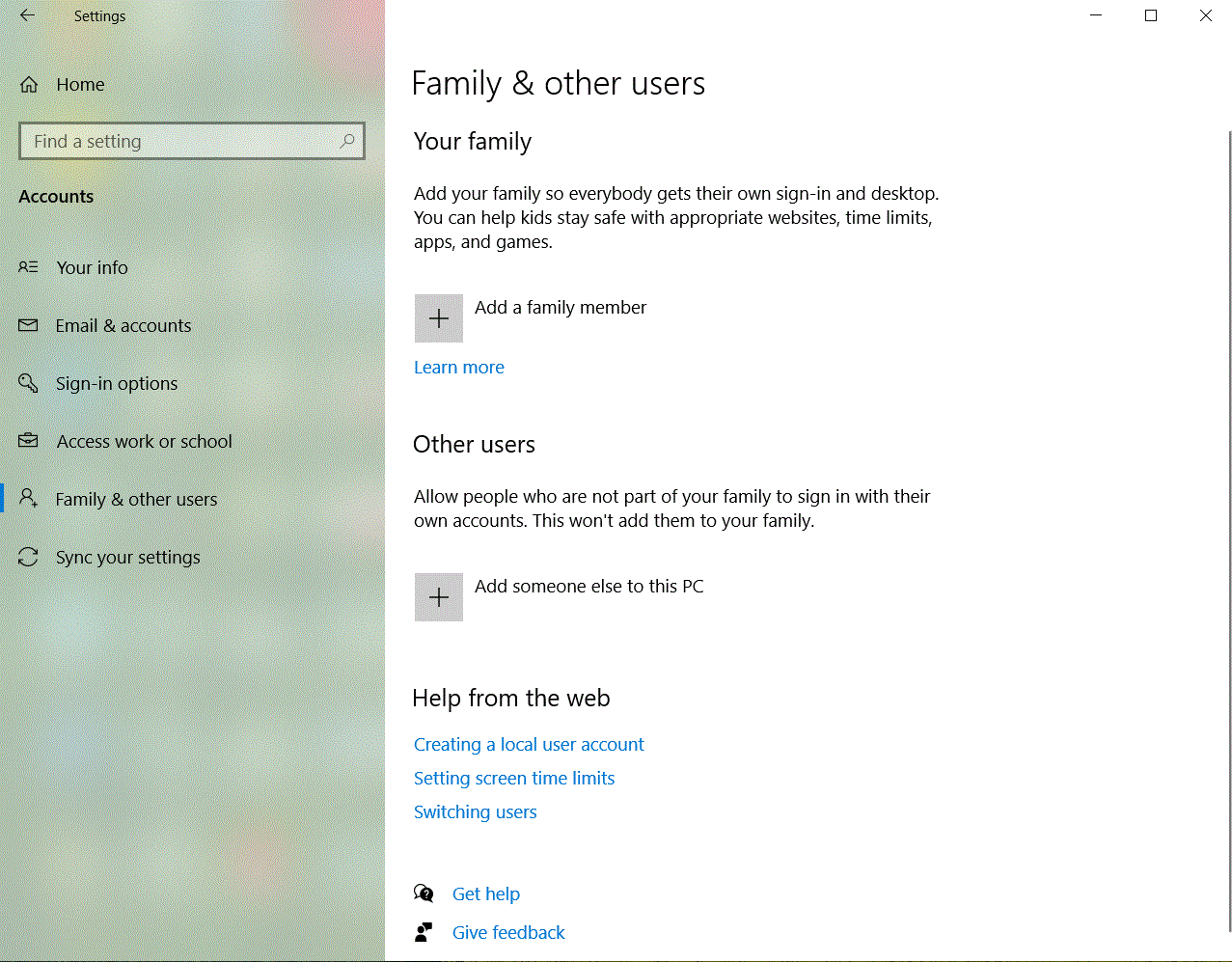
Task: Click Add a family member label
Action: coord(561,308)
